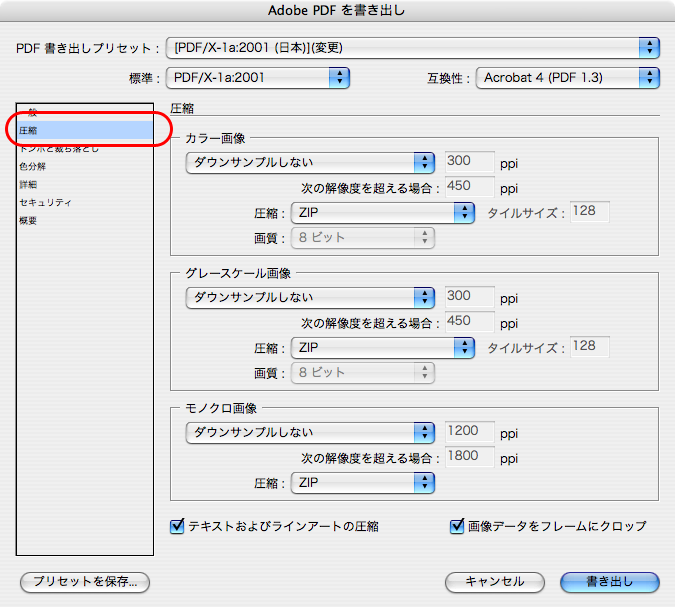Viewport: 675px width, 607px height.
Task: Click モノクロ画像 1800 ppi threshold field
Action: 470,456
